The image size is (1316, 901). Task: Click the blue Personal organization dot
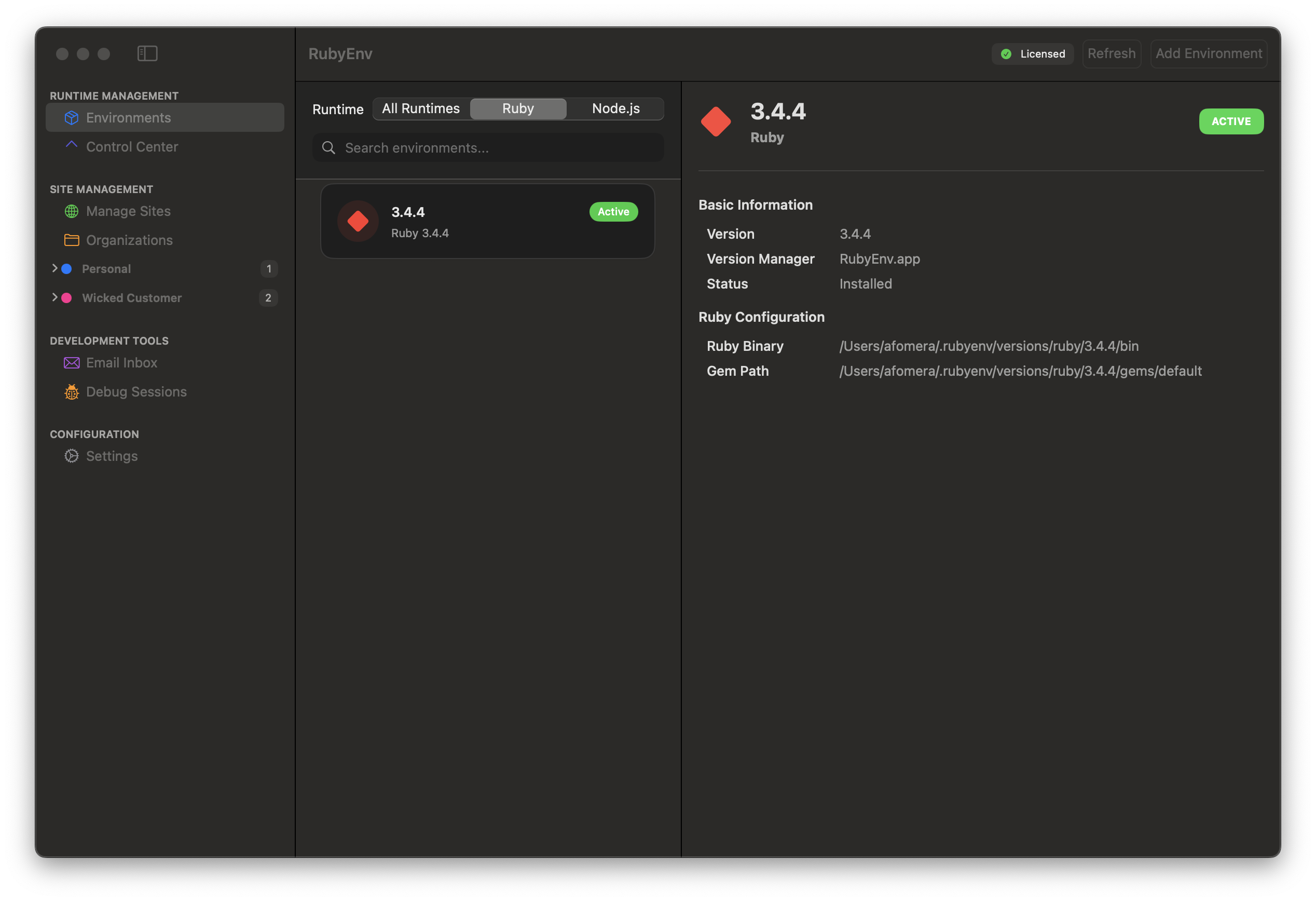pos(66,269)
